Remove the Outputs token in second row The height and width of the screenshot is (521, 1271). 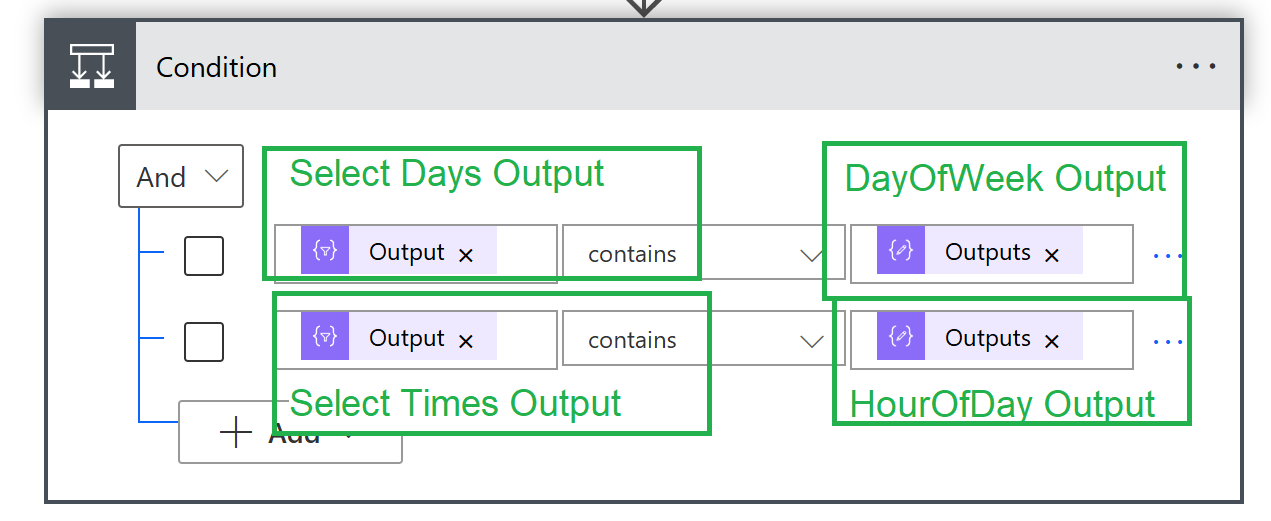pyautogui.click(x=1051, y=341)
